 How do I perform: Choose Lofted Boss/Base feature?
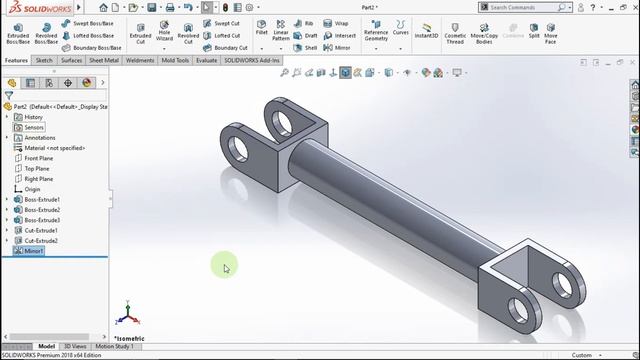coord(87,36)
